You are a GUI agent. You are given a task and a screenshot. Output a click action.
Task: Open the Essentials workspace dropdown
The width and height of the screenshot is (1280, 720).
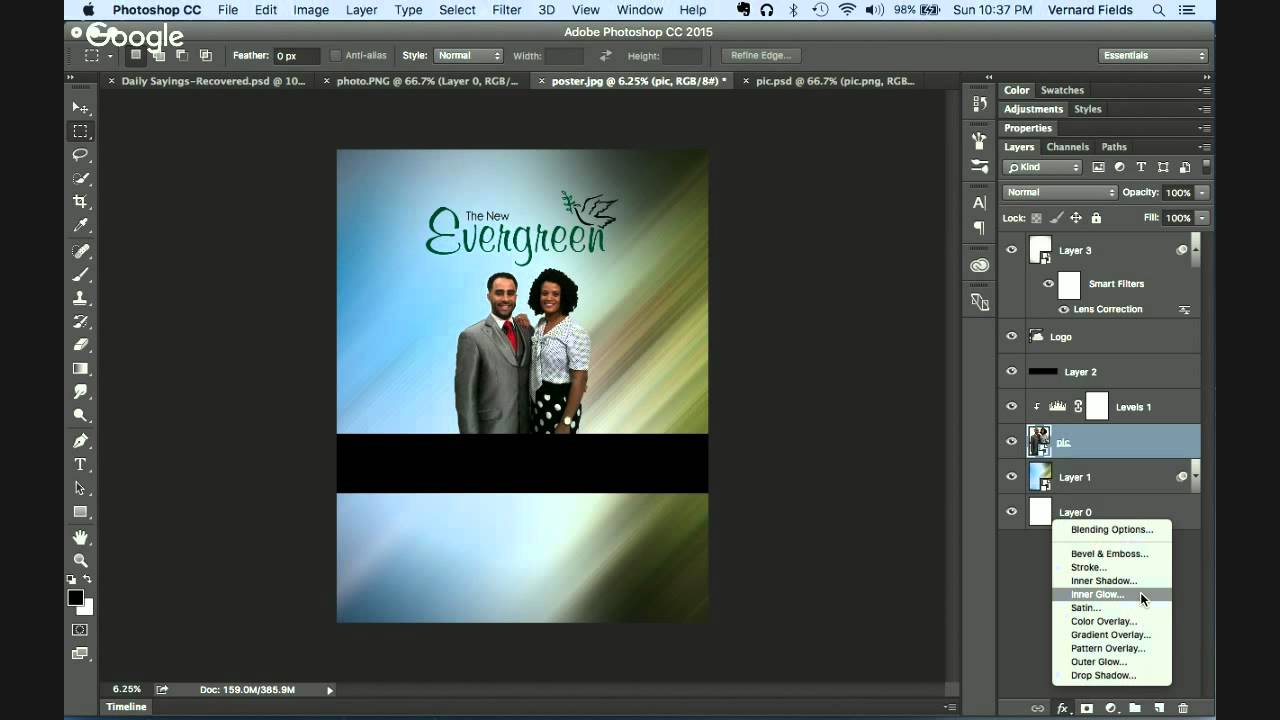(1153, 56)
